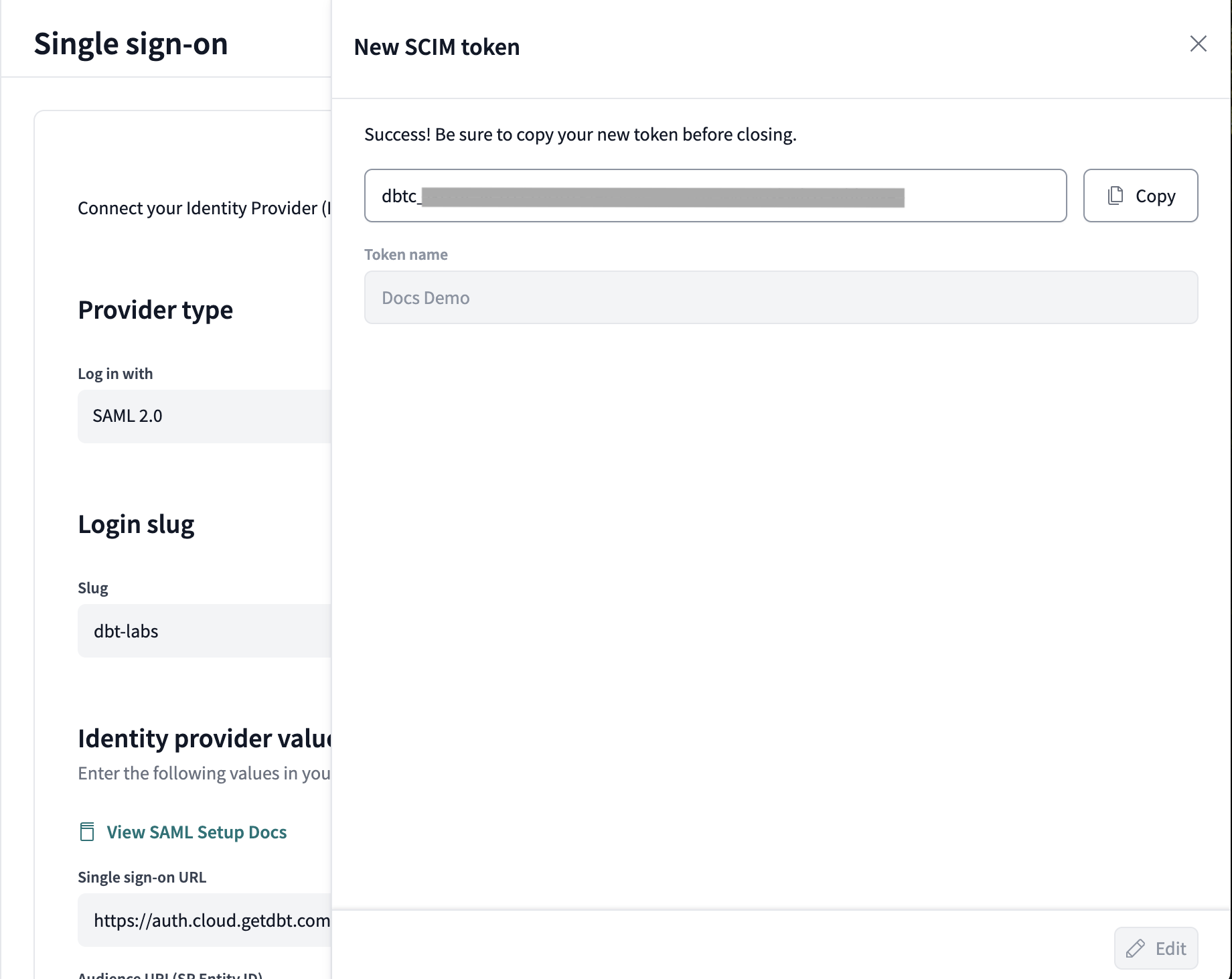
Task: Click the dbt-labs slug field
Action: (204, 631)
